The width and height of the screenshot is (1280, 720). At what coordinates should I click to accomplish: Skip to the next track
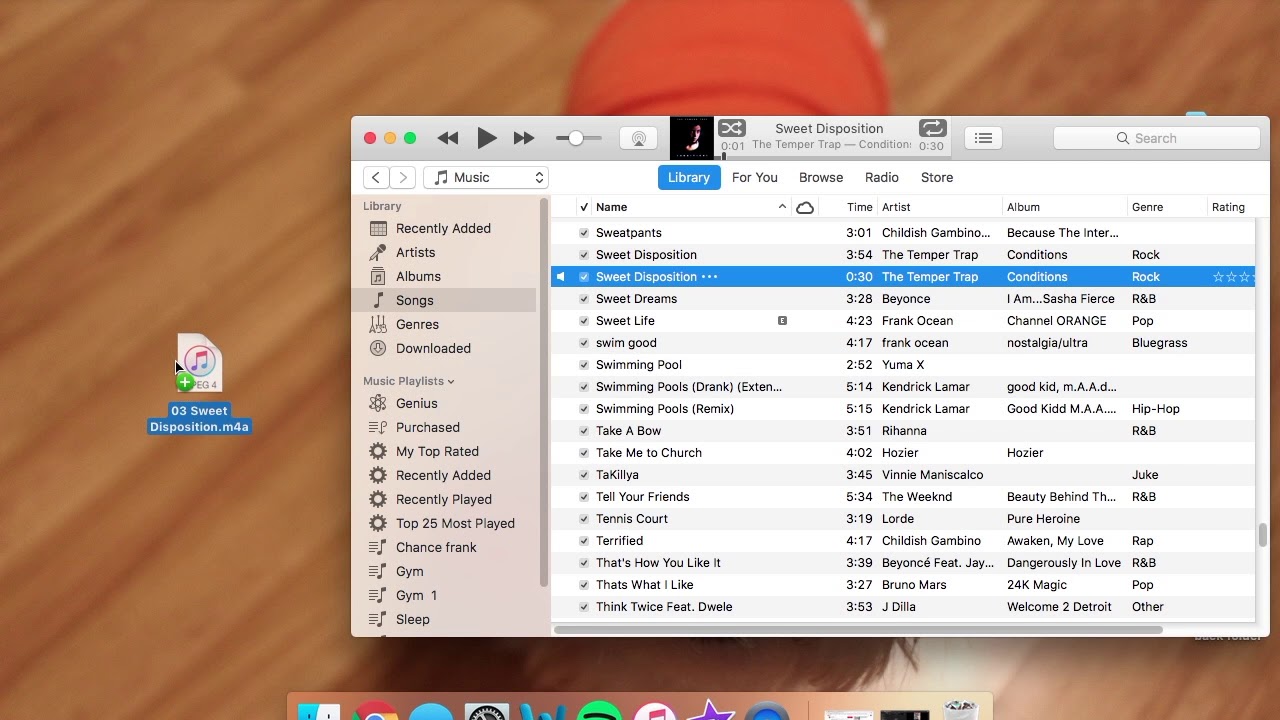tap(524, 139)
